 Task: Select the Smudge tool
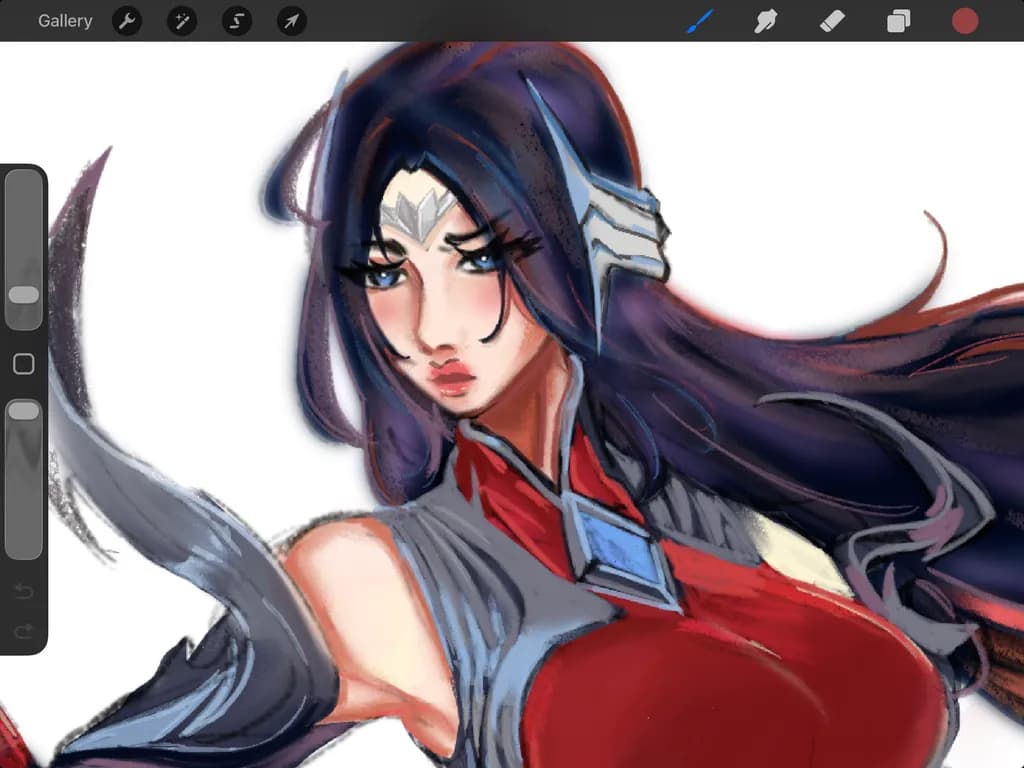(765, 21)
